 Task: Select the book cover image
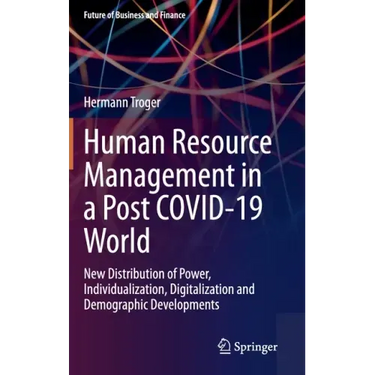[187, 187]
